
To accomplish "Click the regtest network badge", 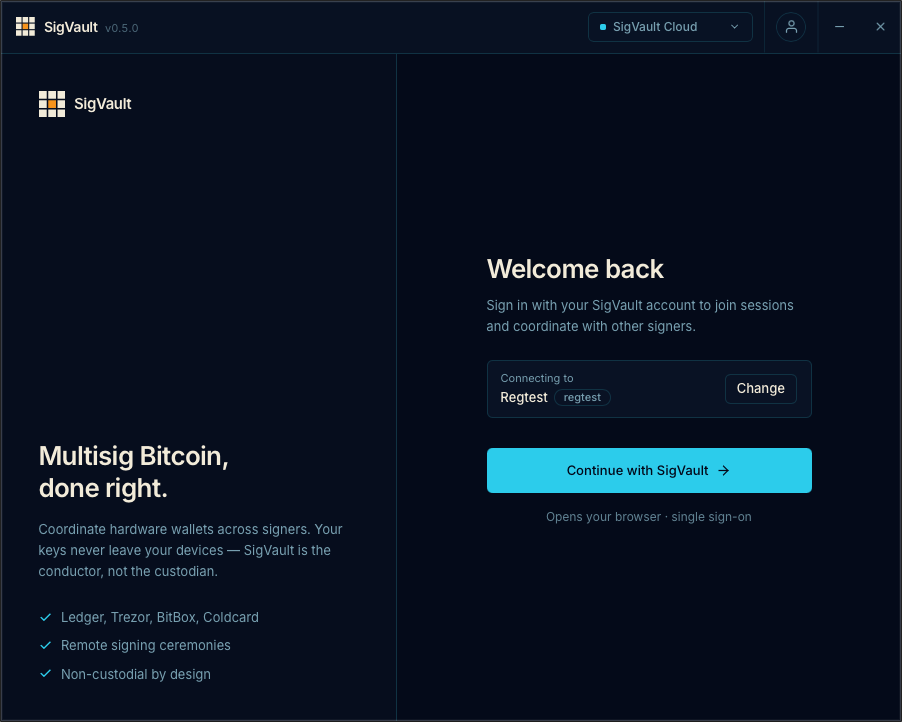I will [582, 398].
